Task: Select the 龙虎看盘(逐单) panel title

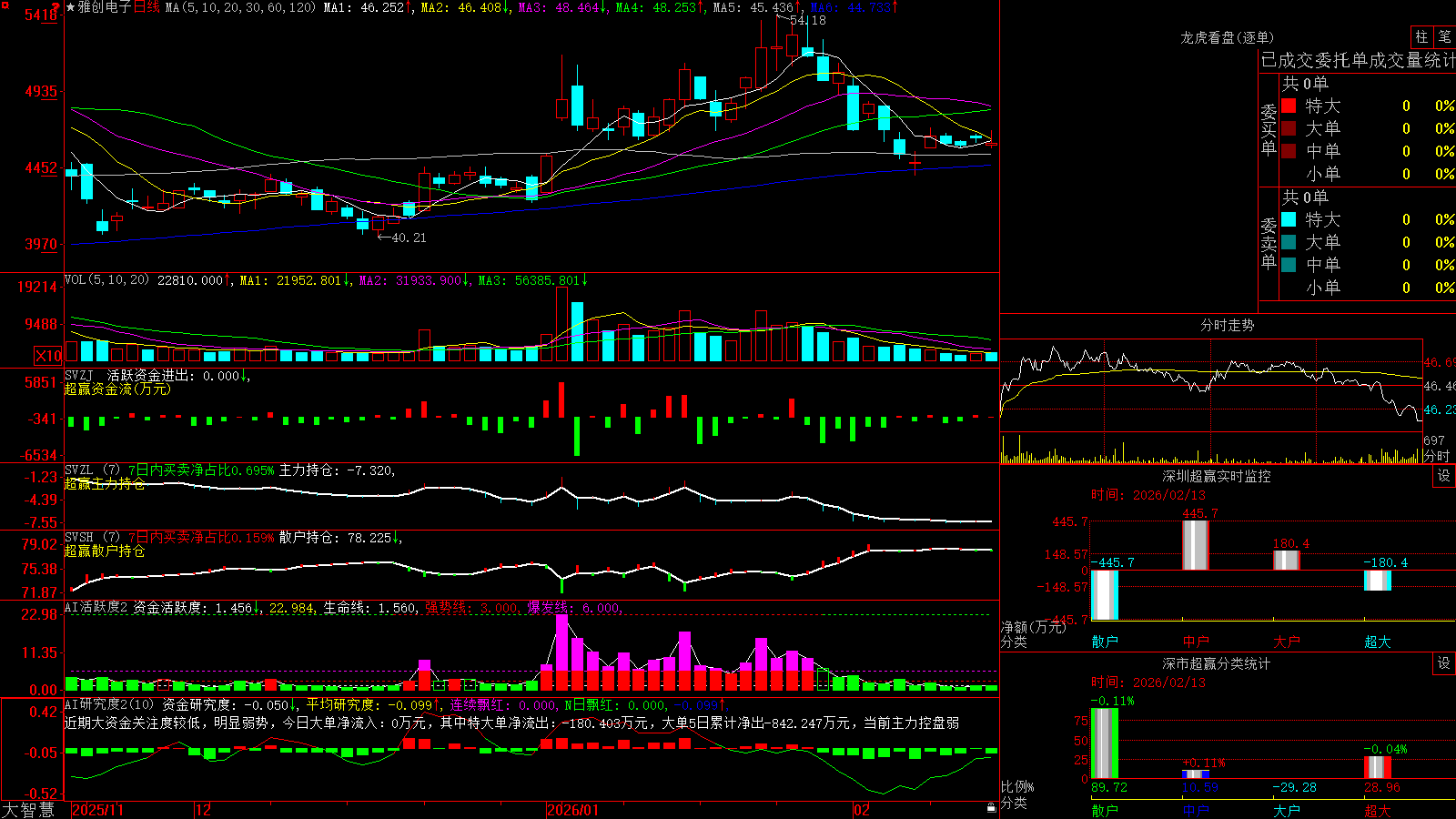Action: click(x=1227, y=37)
